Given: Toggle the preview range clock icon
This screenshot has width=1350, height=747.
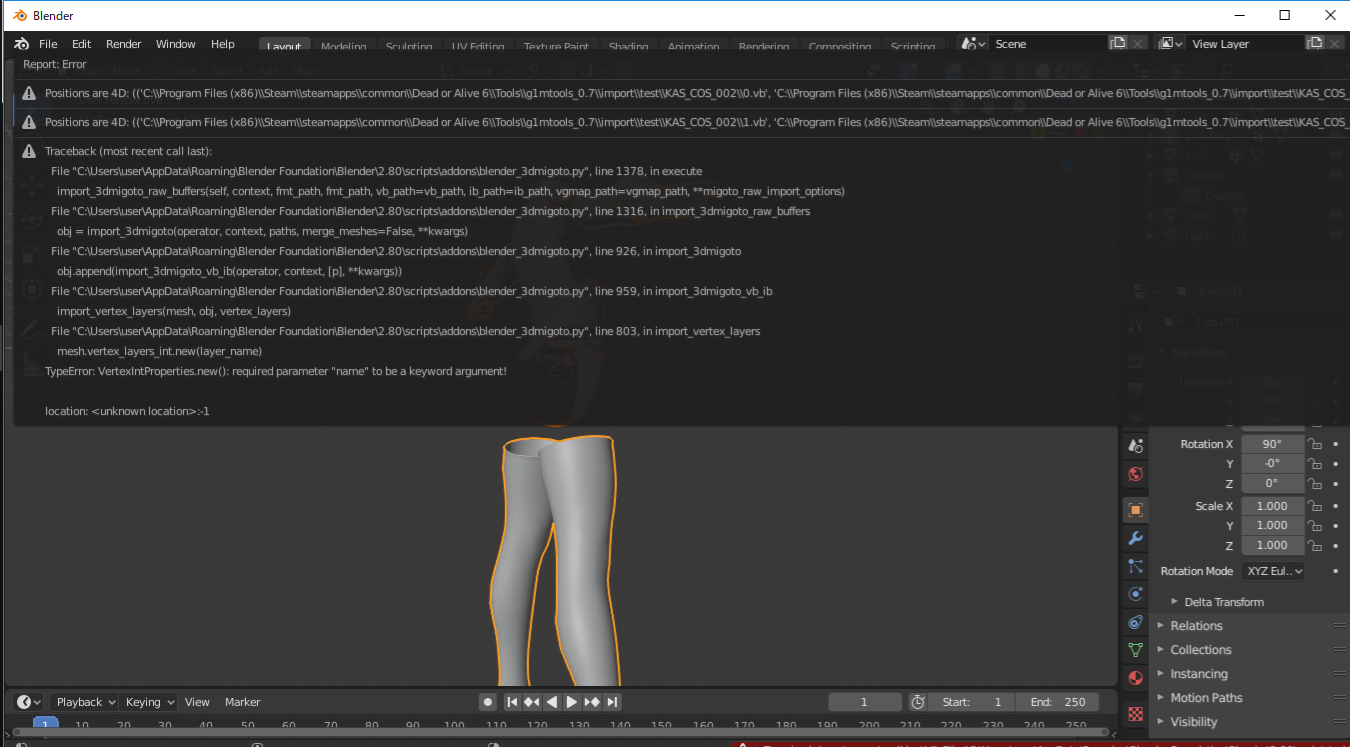Looking at the screenshot, I should tap(918, 702).
